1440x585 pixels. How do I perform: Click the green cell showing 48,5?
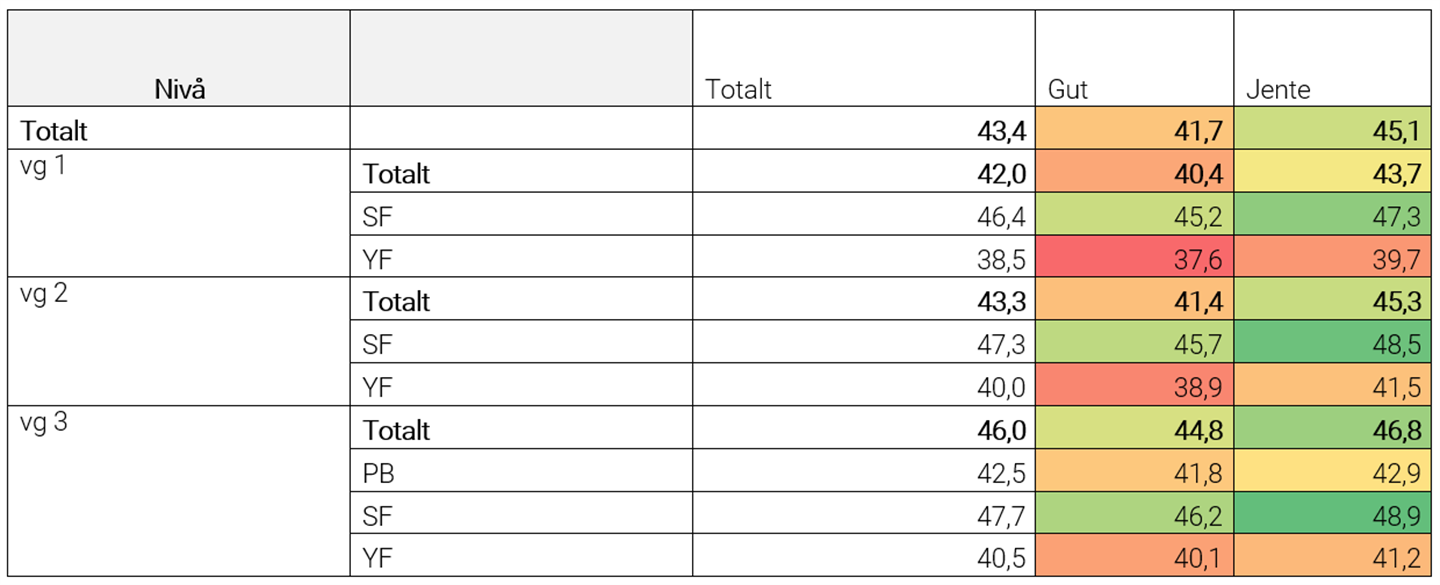[1333, 342]
